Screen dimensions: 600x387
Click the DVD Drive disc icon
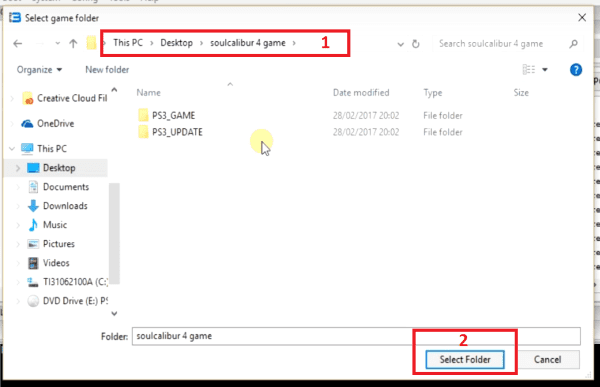33,301
